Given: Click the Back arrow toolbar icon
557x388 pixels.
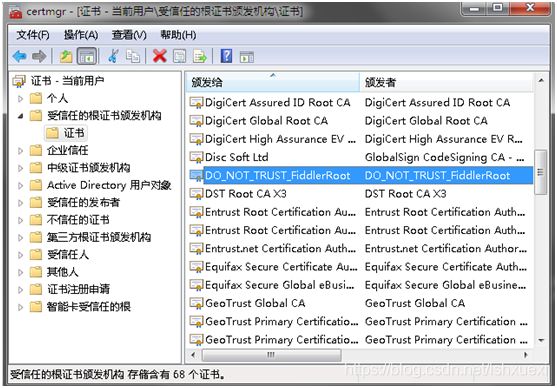Looking at the screenshot, I should (20, 56).
